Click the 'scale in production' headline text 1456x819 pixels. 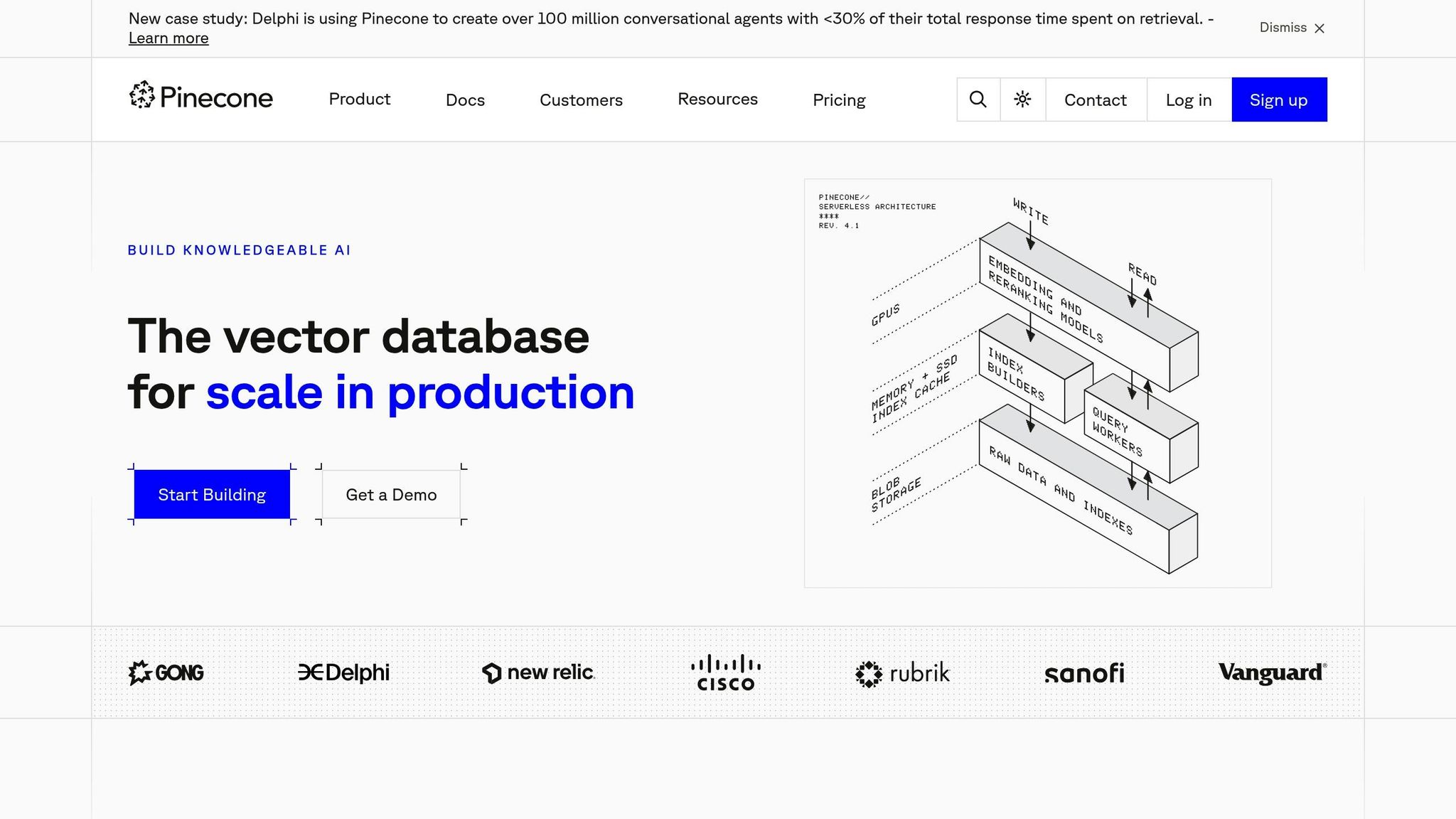(420, 392)
